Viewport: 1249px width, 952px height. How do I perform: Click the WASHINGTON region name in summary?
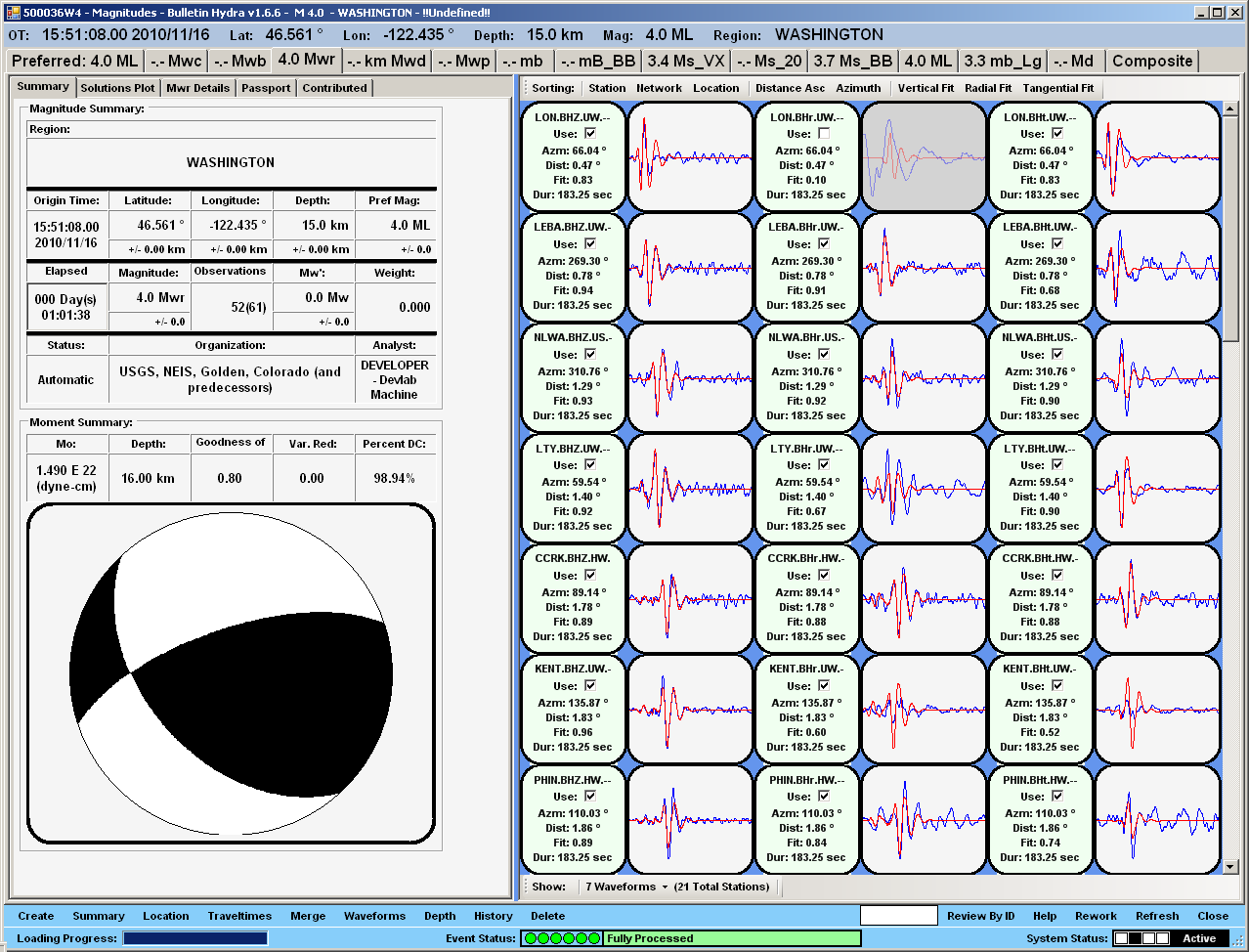click(x=231, y=162)
